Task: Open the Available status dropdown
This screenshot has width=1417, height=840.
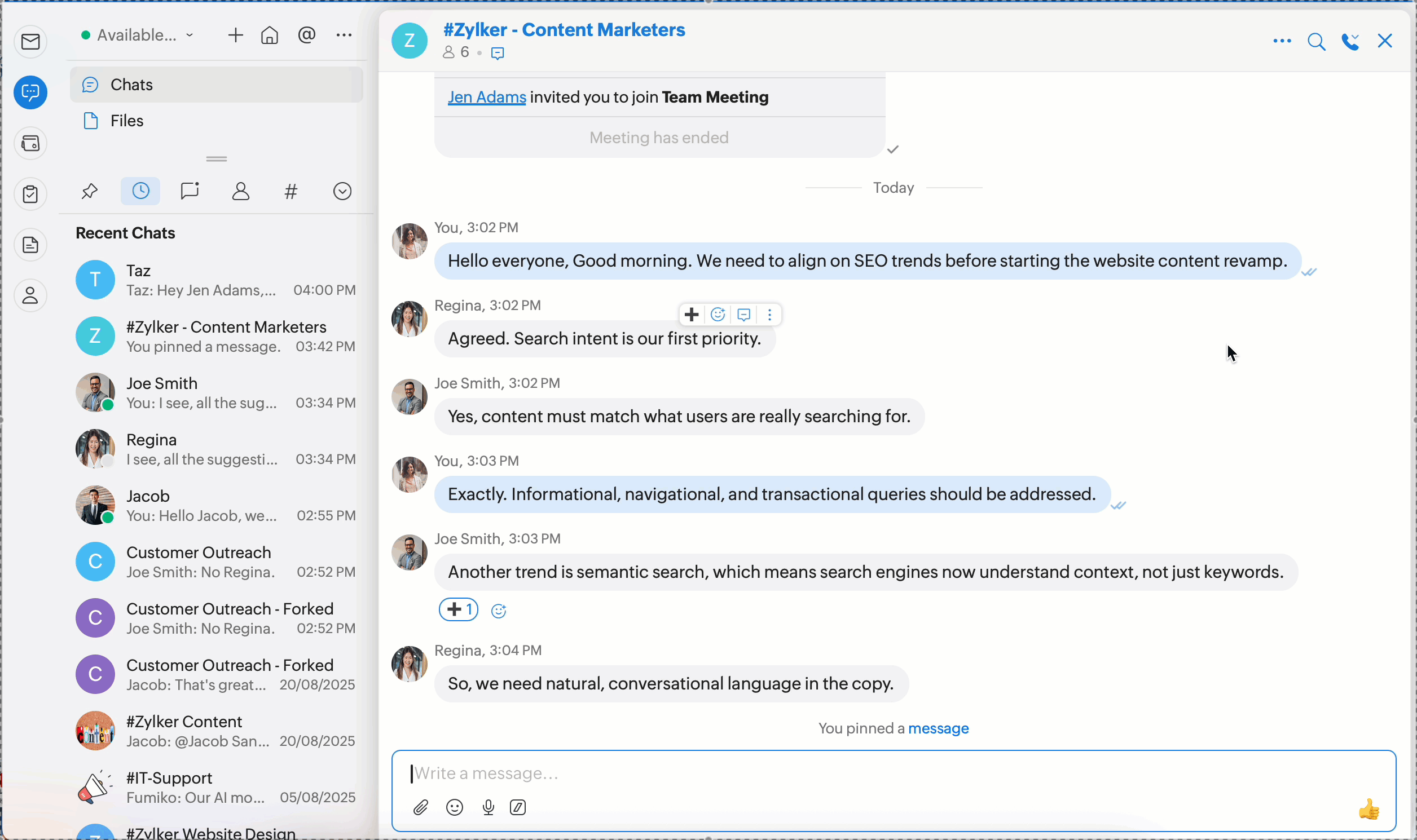Action: 138,35
